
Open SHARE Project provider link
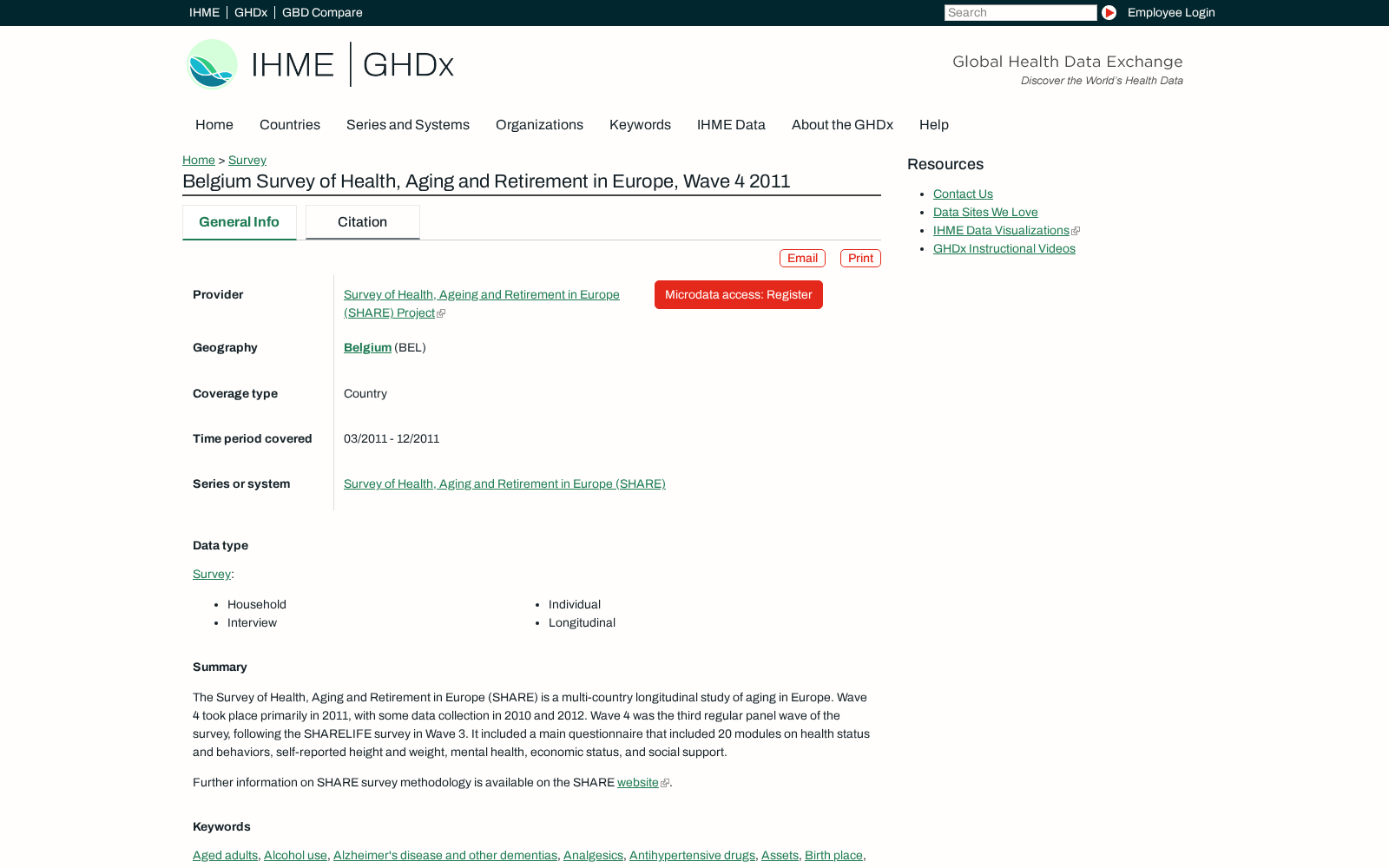[482, 304]
